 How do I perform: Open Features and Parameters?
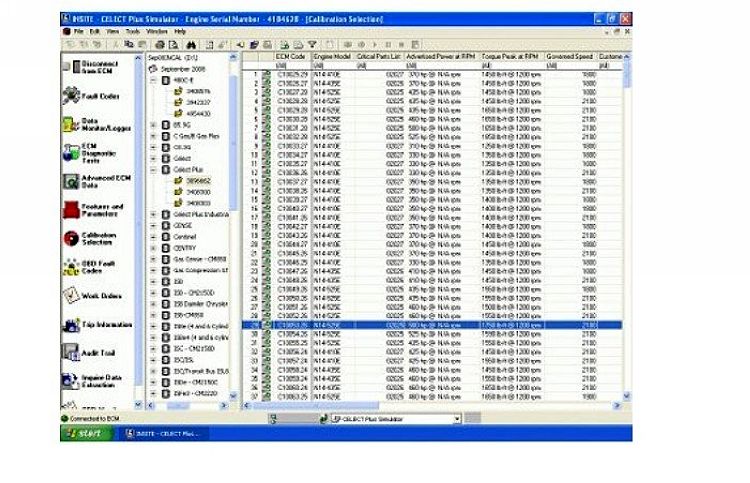[93, 210]
